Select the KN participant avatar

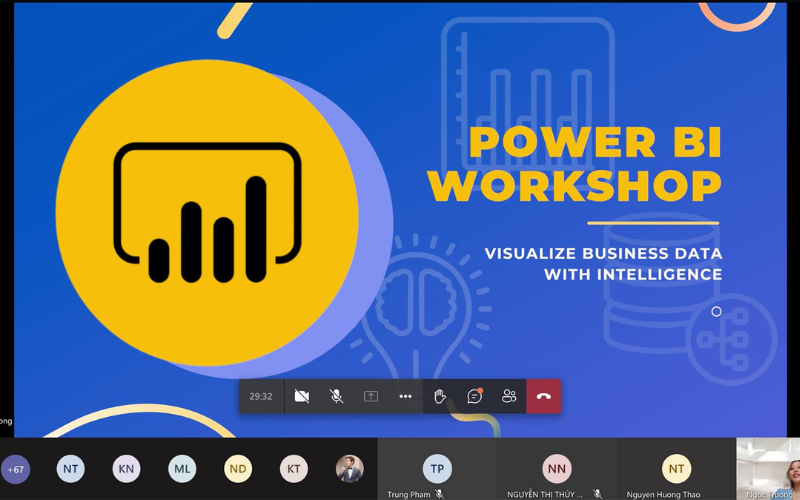[126, 469]
